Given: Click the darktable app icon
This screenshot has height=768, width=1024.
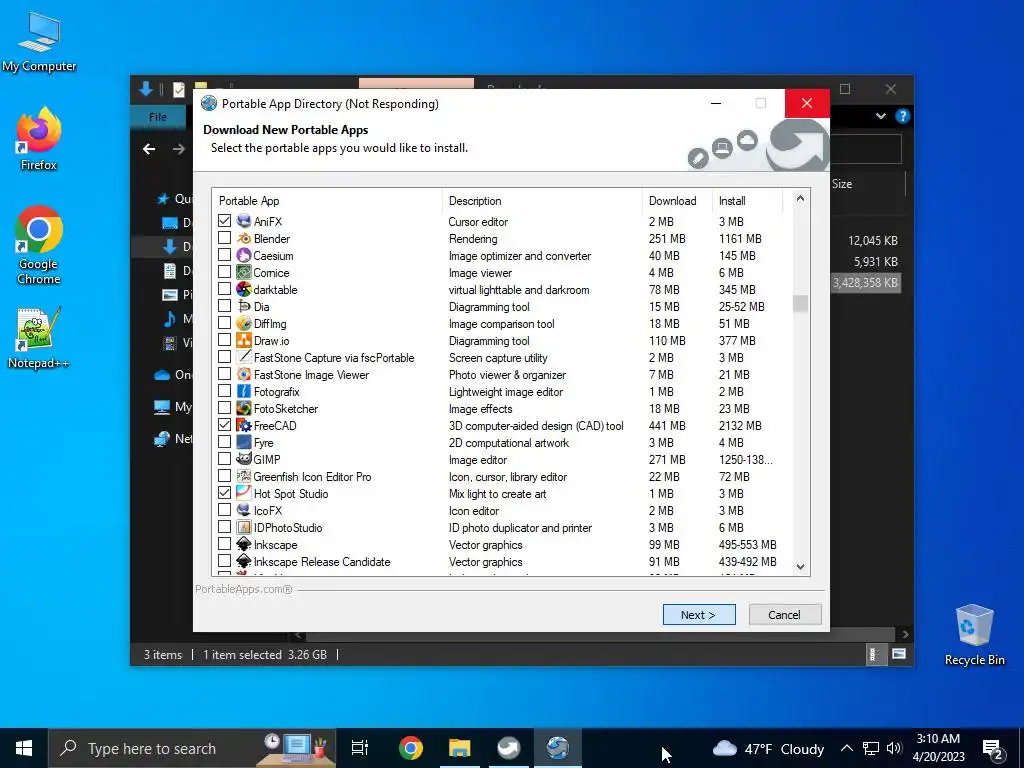Looking at the screenshot, I should click(244, 289).
